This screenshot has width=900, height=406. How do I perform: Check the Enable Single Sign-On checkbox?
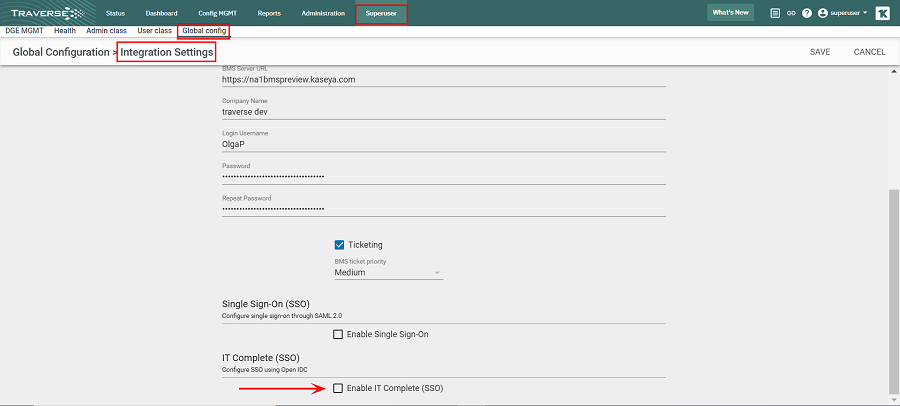click(338, 334)
